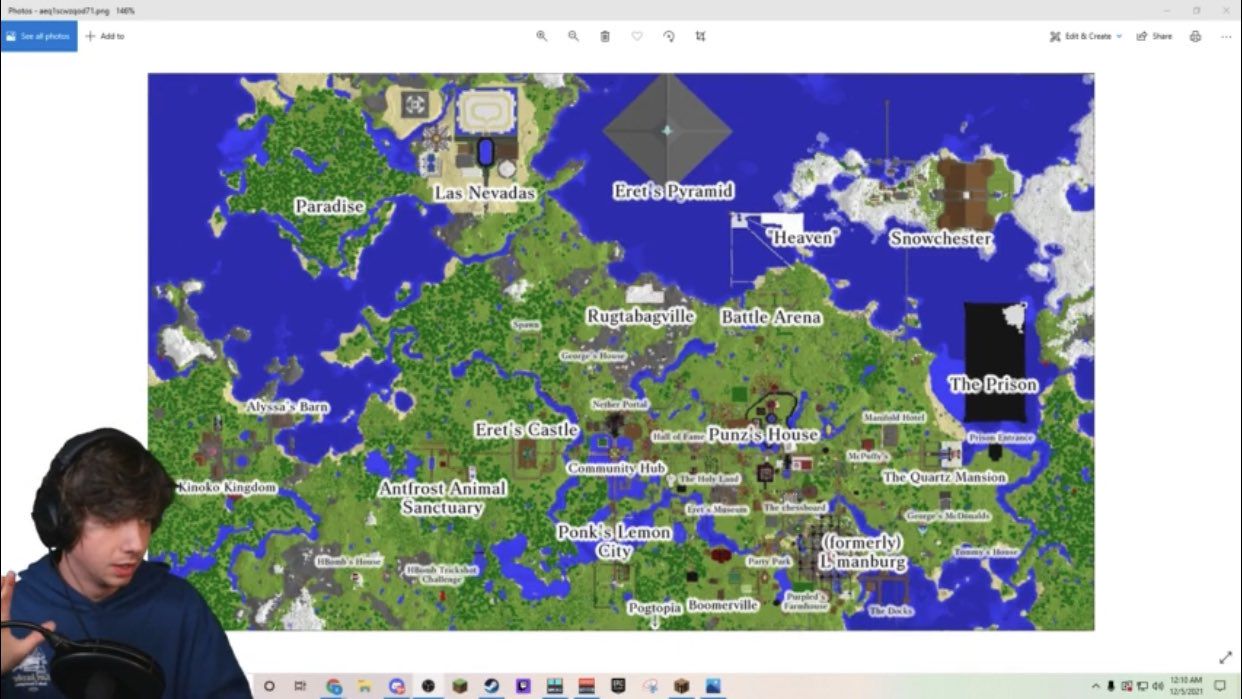Image resolution: width=1242 pixels, height=699 pixels.
Task: Expand the Edit & Create dropdown
Action: (x=1086, y=36)
